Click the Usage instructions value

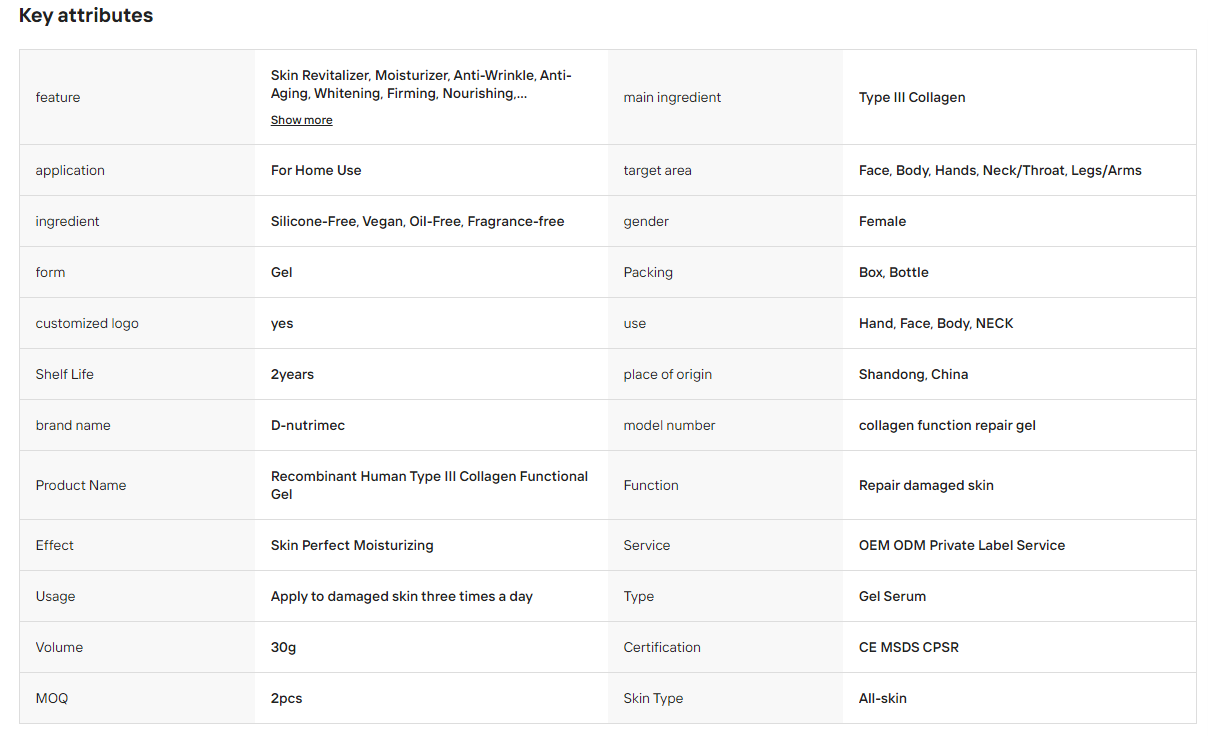point(402,596)
